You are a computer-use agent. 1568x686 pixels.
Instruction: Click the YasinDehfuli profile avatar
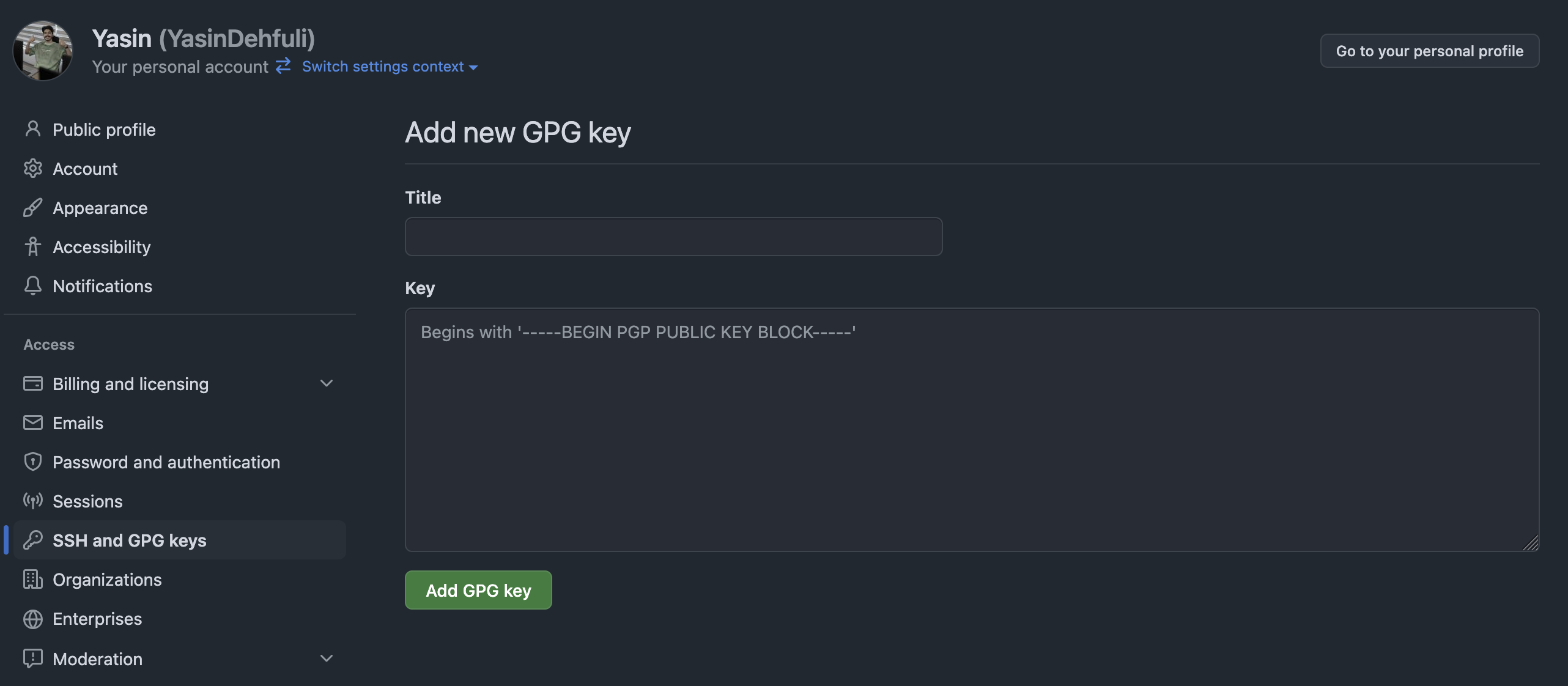[x=42, y=50]
